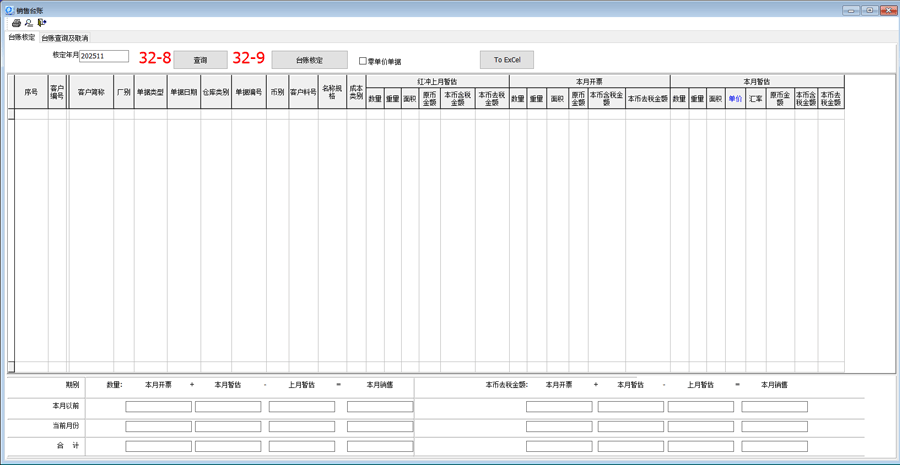Click the 核定年月 input field
Viewport: 900px width, 465px height.
tap(104, 57)
